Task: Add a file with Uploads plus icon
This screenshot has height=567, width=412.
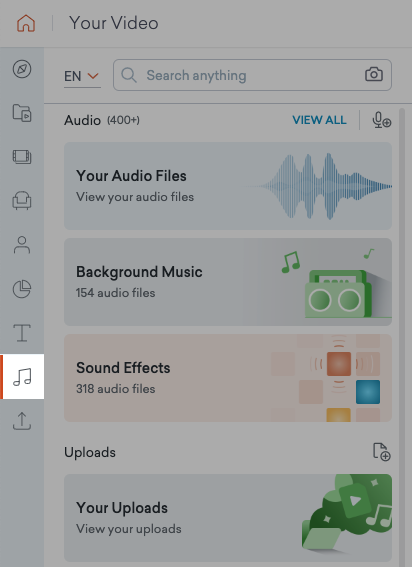Action: click(382, 452)
